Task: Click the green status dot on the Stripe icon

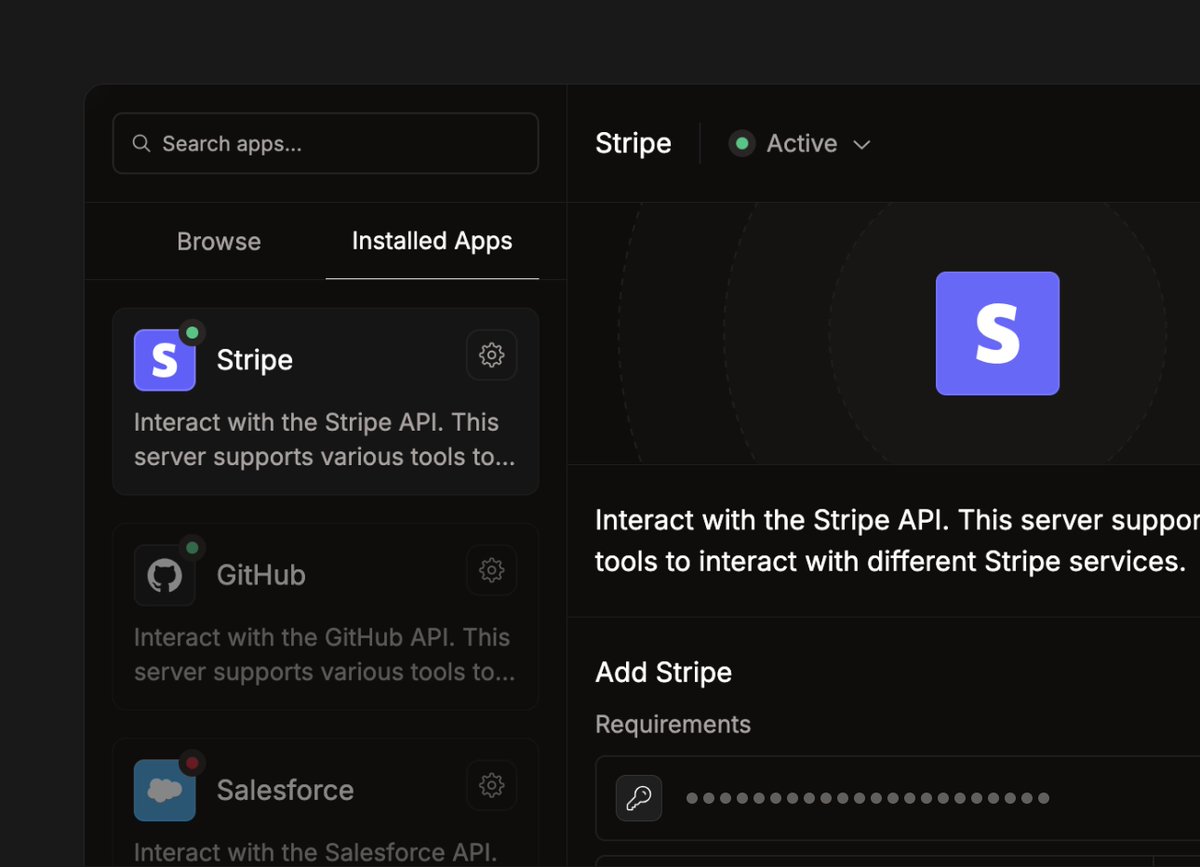Action: click(x=192, y=333)
